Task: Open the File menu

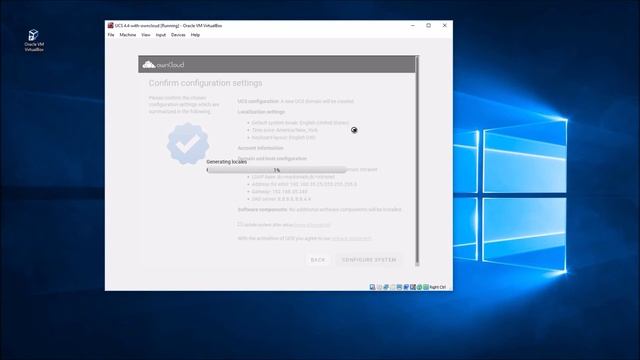Action: coord(111,35)
